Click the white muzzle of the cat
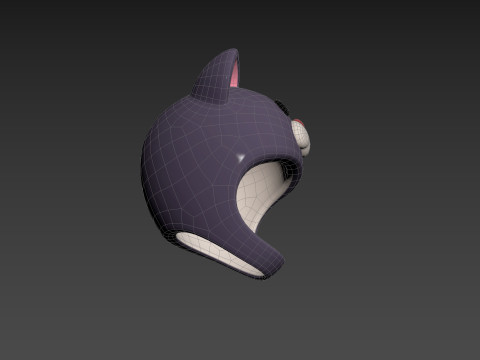Screen dimensions: 480x360 click(302, 137)
